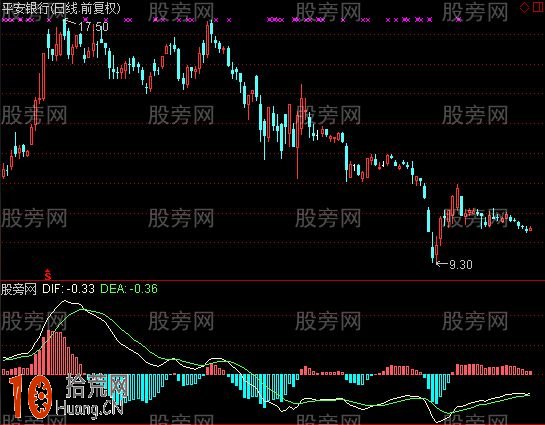Screen dimensions: 545x425
Task: Click the DIF: -0.33 indicator value
Action: [x=68, y=289]
